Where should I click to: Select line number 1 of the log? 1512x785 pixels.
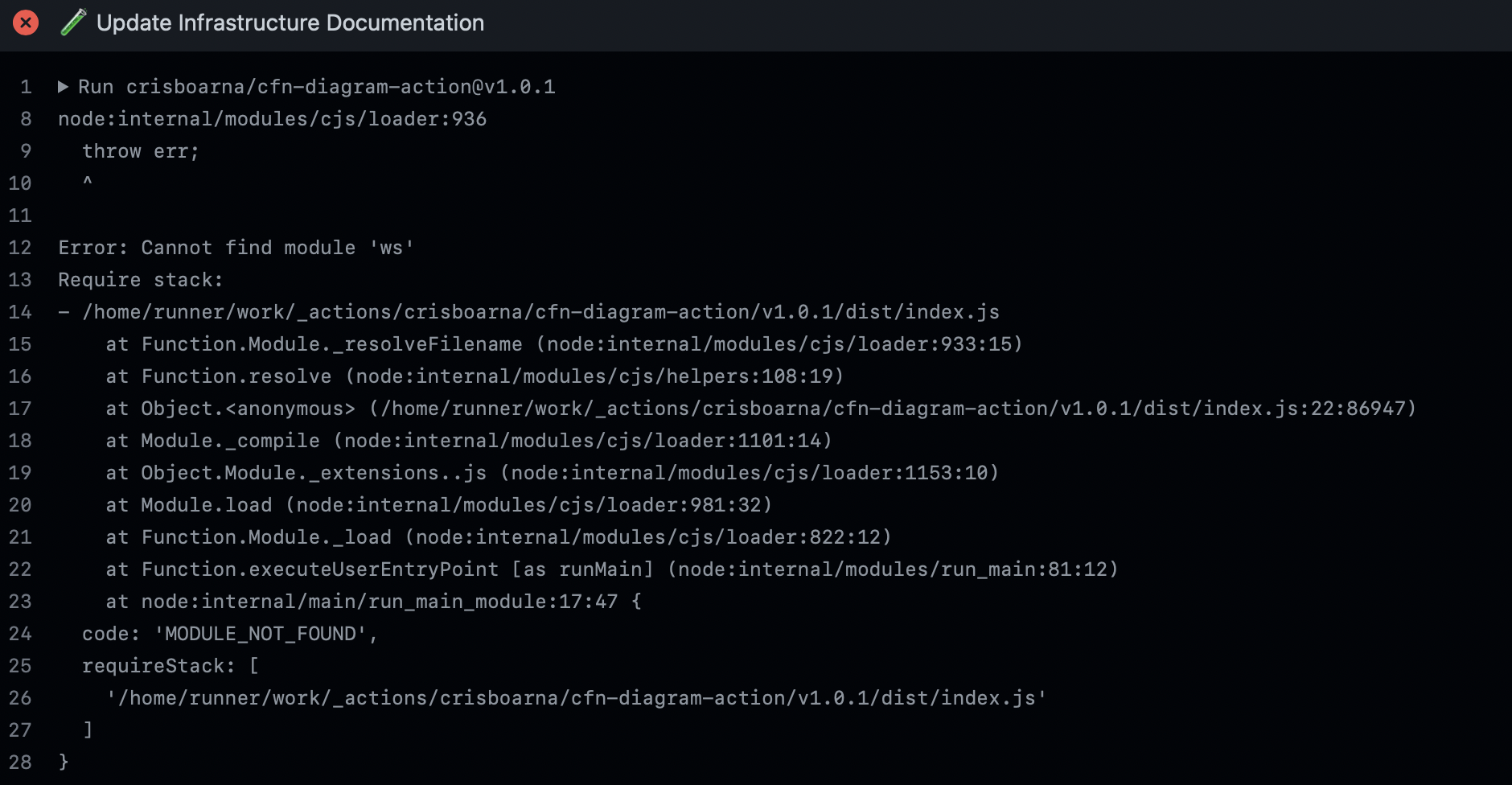click(x=24, y=87)
